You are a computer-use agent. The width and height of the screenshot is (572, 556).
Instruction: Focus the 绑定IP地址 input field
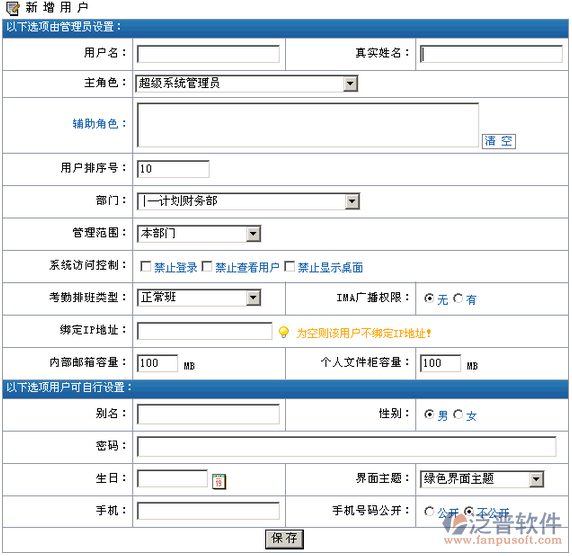[205, 331]
